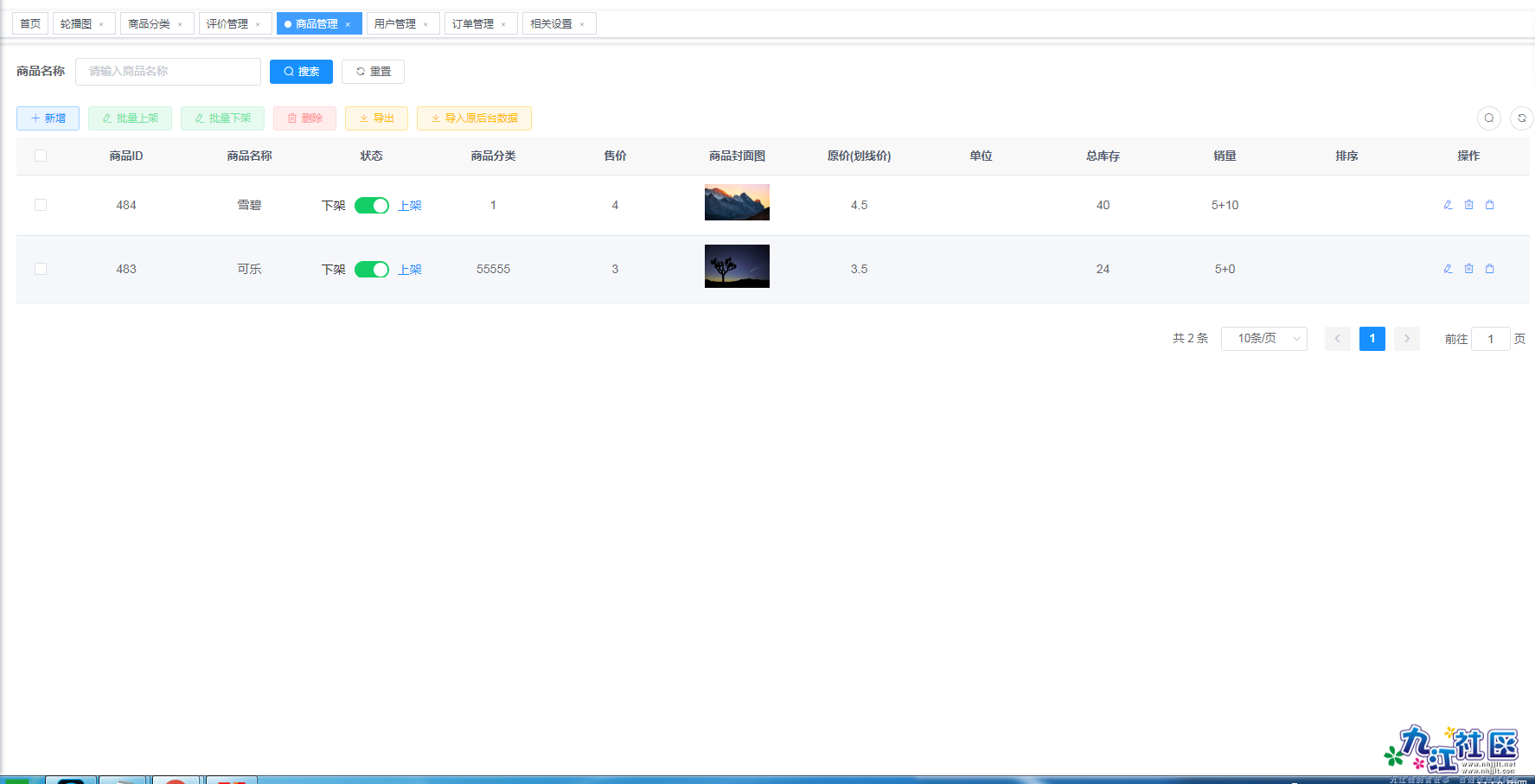Click the 商品名称 search input field
Viewport: 1535px width, 784px height.
[168, 72]
